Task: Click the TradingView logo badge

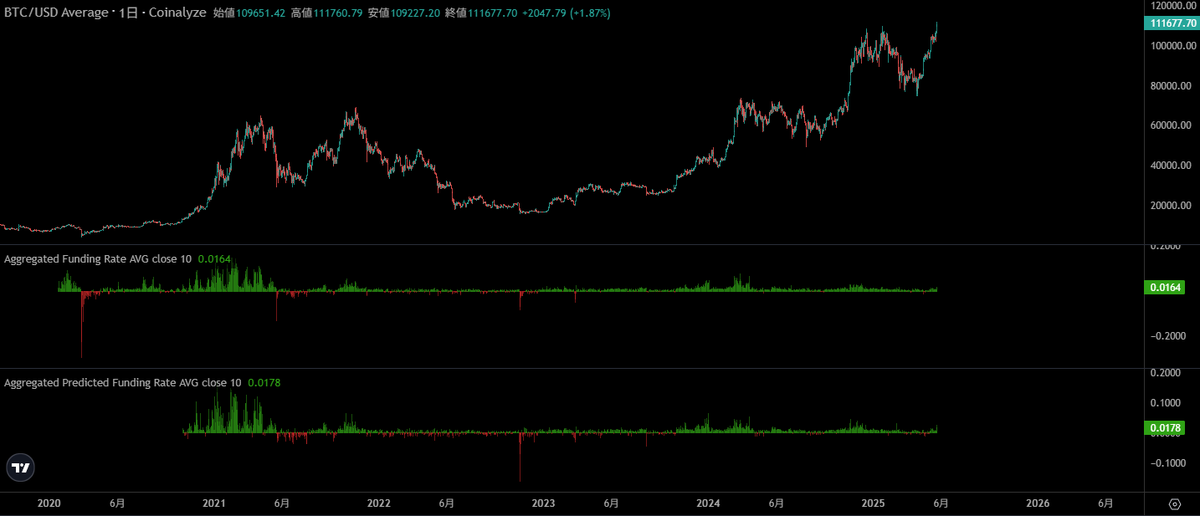Action: point(20,466)
